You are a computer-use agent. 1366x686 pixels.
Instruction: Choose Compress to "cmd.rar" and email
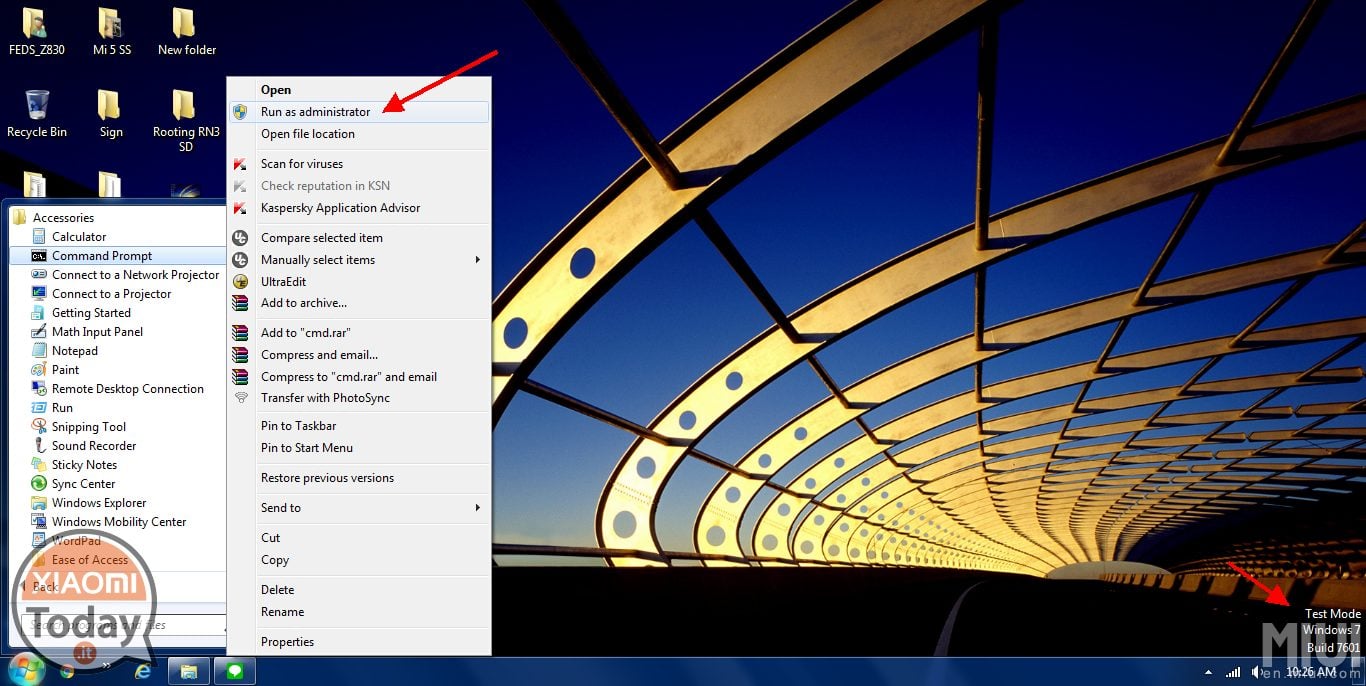(x=360, y=377)
